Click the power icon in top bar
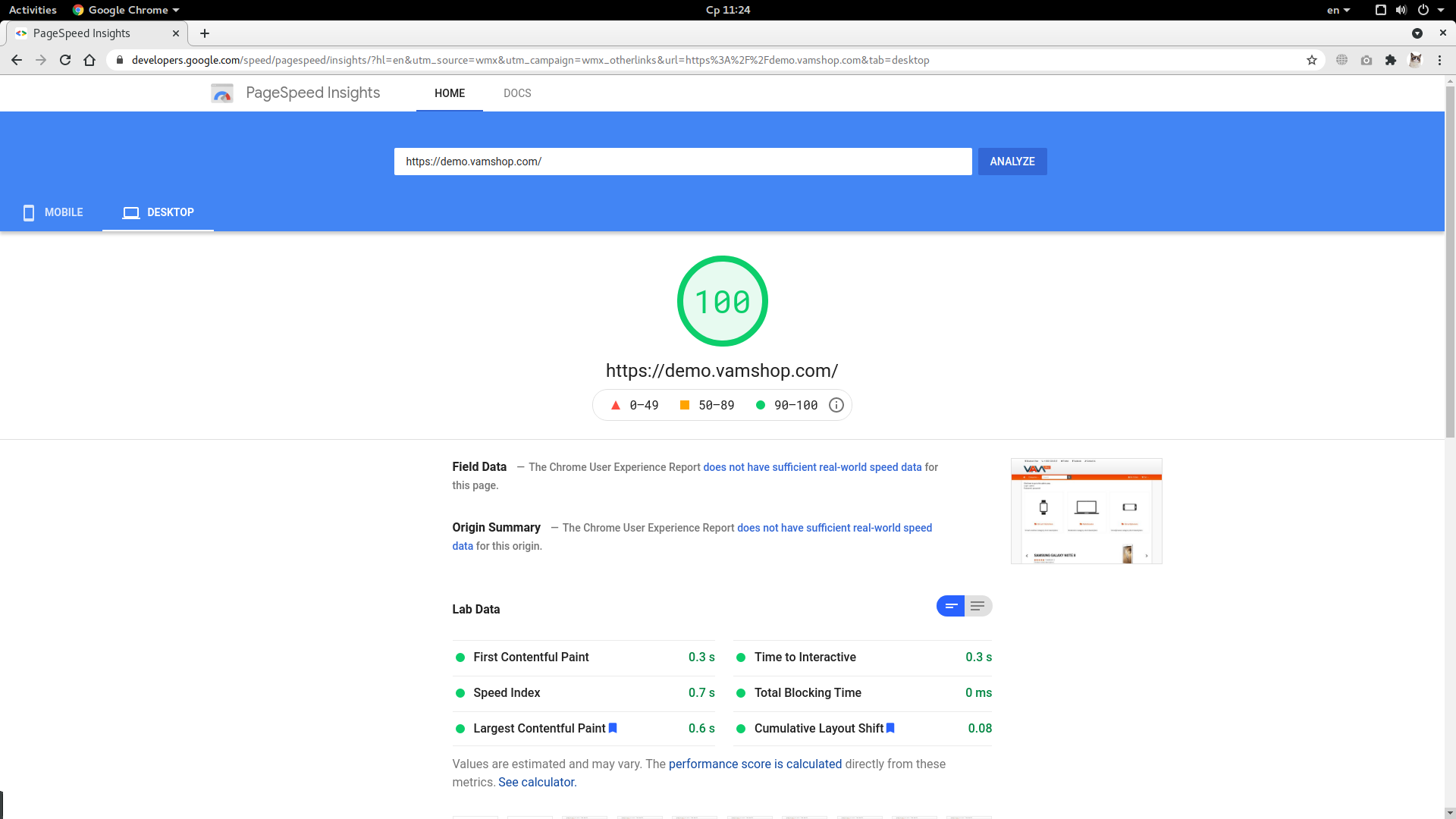The width and height of the screenshot is (1456, 819). [x=1423, y=10]
